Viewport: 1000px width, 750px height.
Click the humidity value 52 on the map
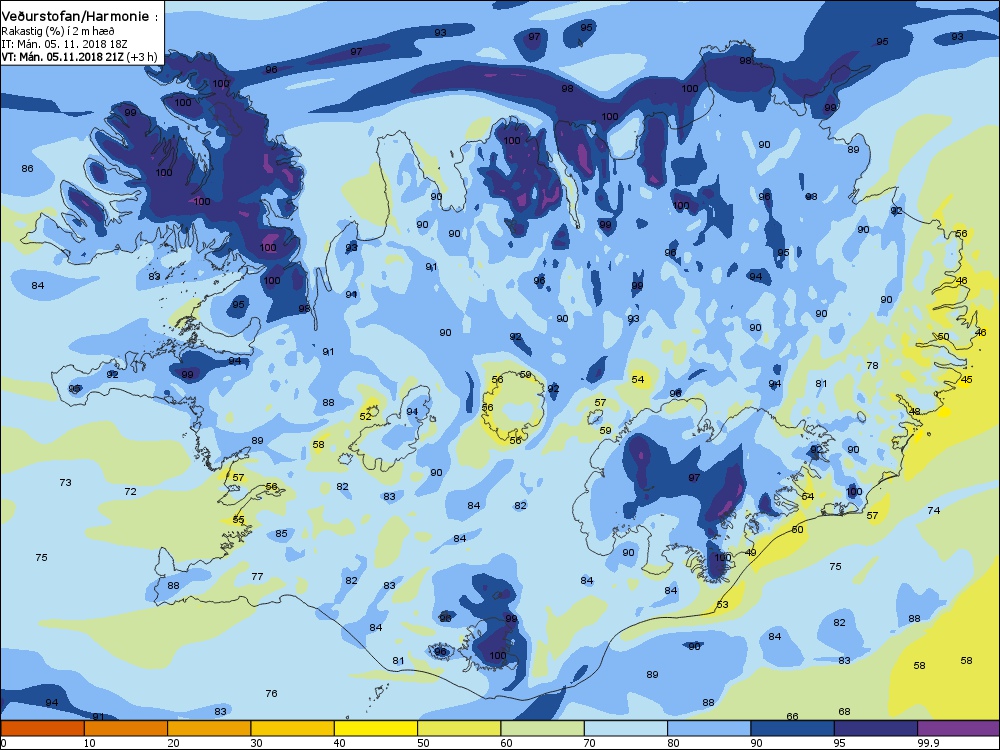(x=365, y=416)
